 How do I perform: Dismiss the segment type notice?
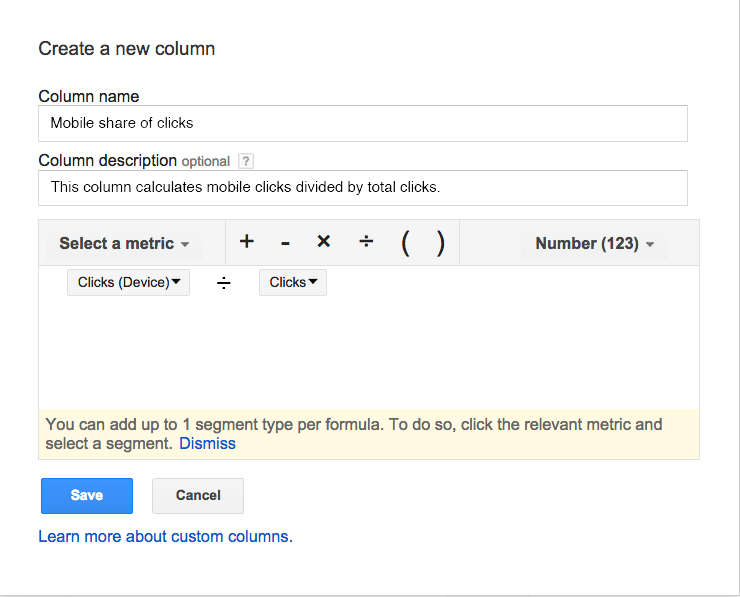[x=207, y=443]
